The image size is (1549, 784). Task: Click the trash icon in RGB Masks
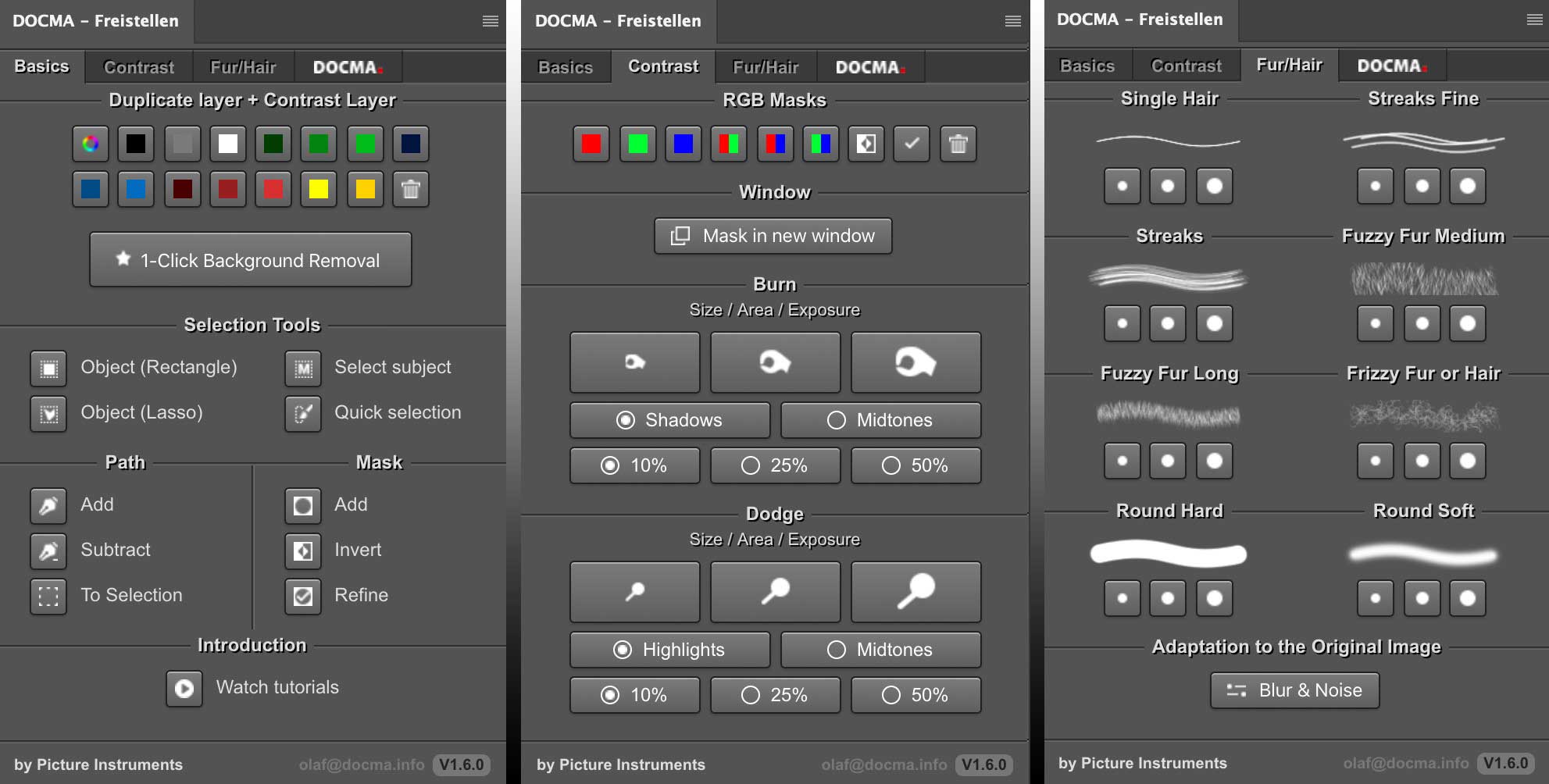(958, 144)
